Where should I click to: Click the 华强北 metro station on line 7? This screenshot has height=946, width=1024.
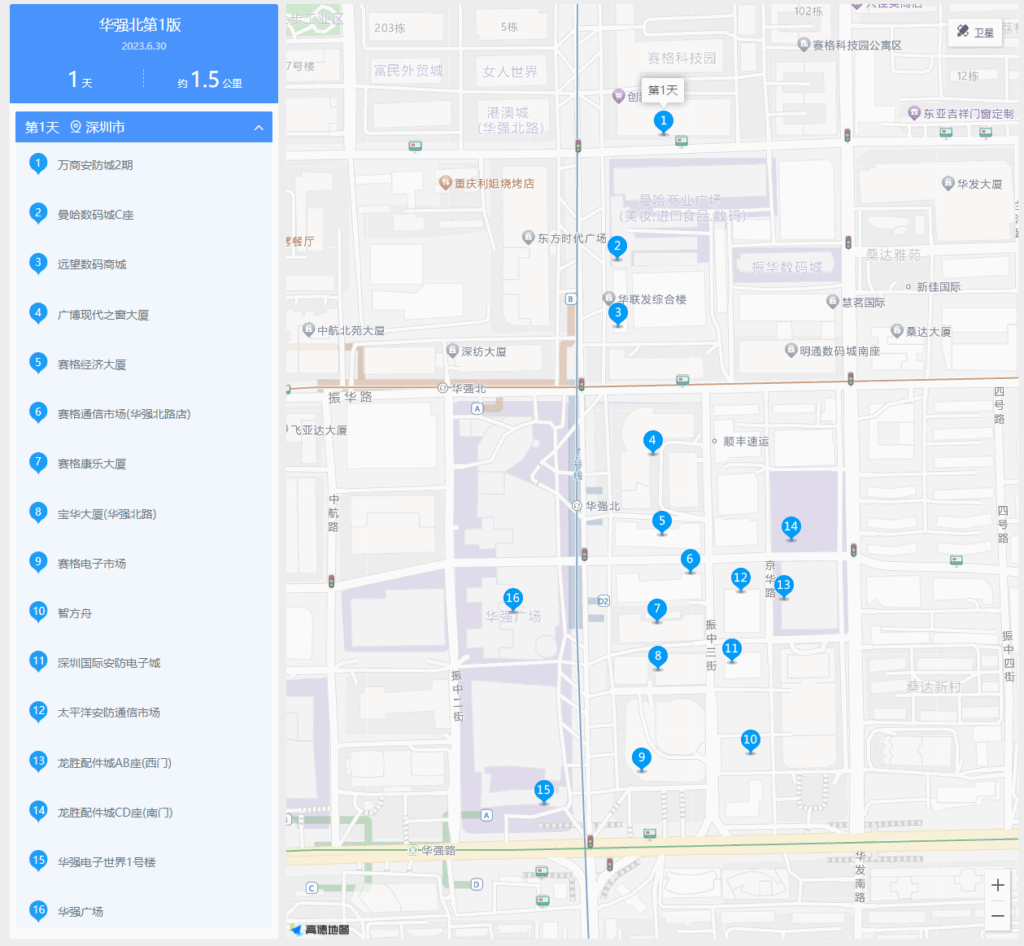click(577, 506)
